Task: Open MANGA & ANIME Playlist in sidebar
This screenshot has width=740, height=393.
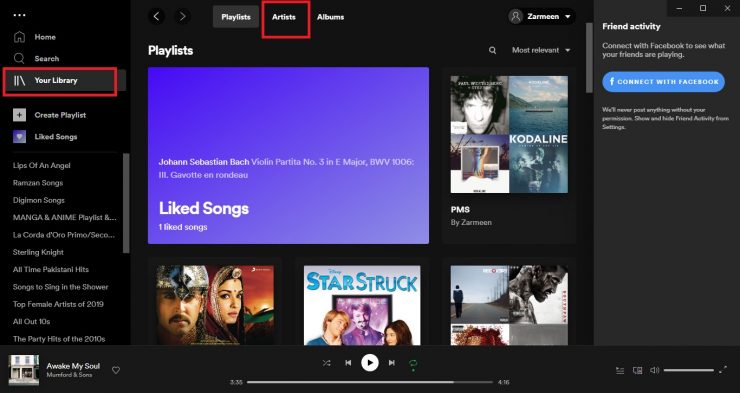Action: click(x=64, y=217)
